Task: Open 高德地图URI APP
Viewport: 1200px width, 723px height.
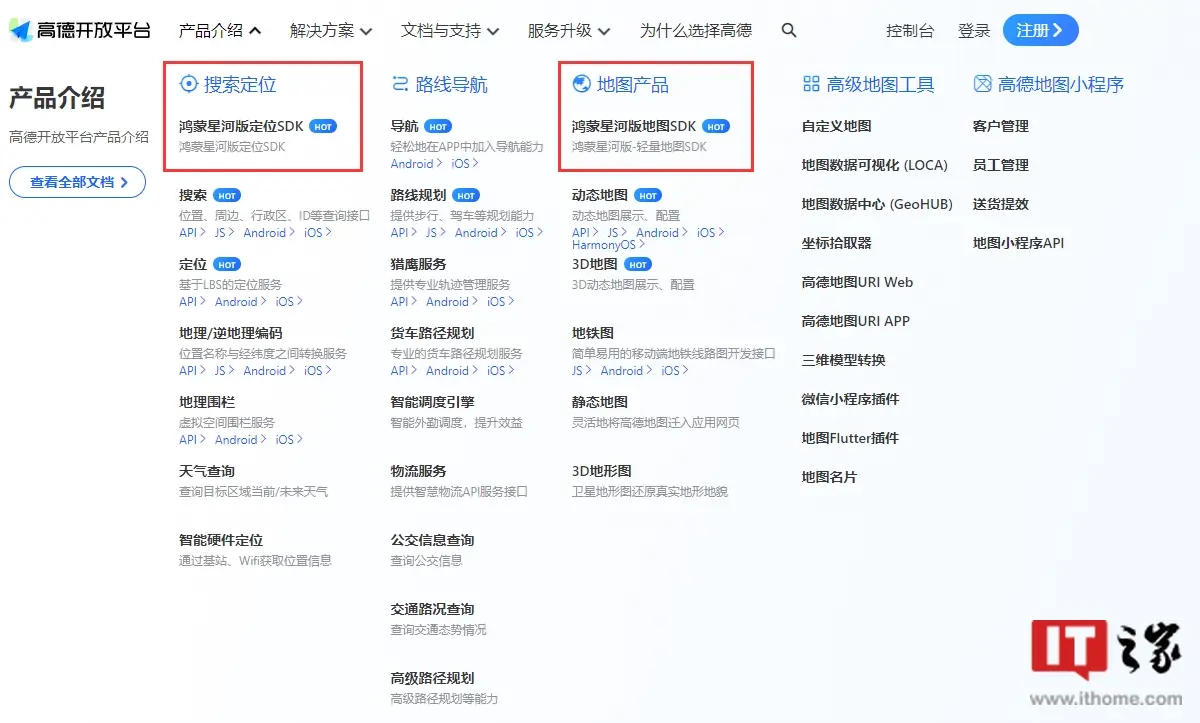Action: (x=856, y=321)
